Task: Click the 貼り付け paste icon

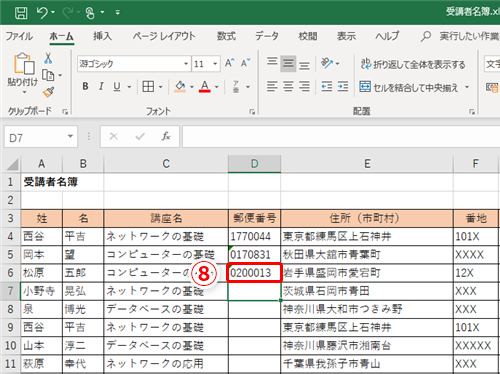Action: click(x=23, y=64)
